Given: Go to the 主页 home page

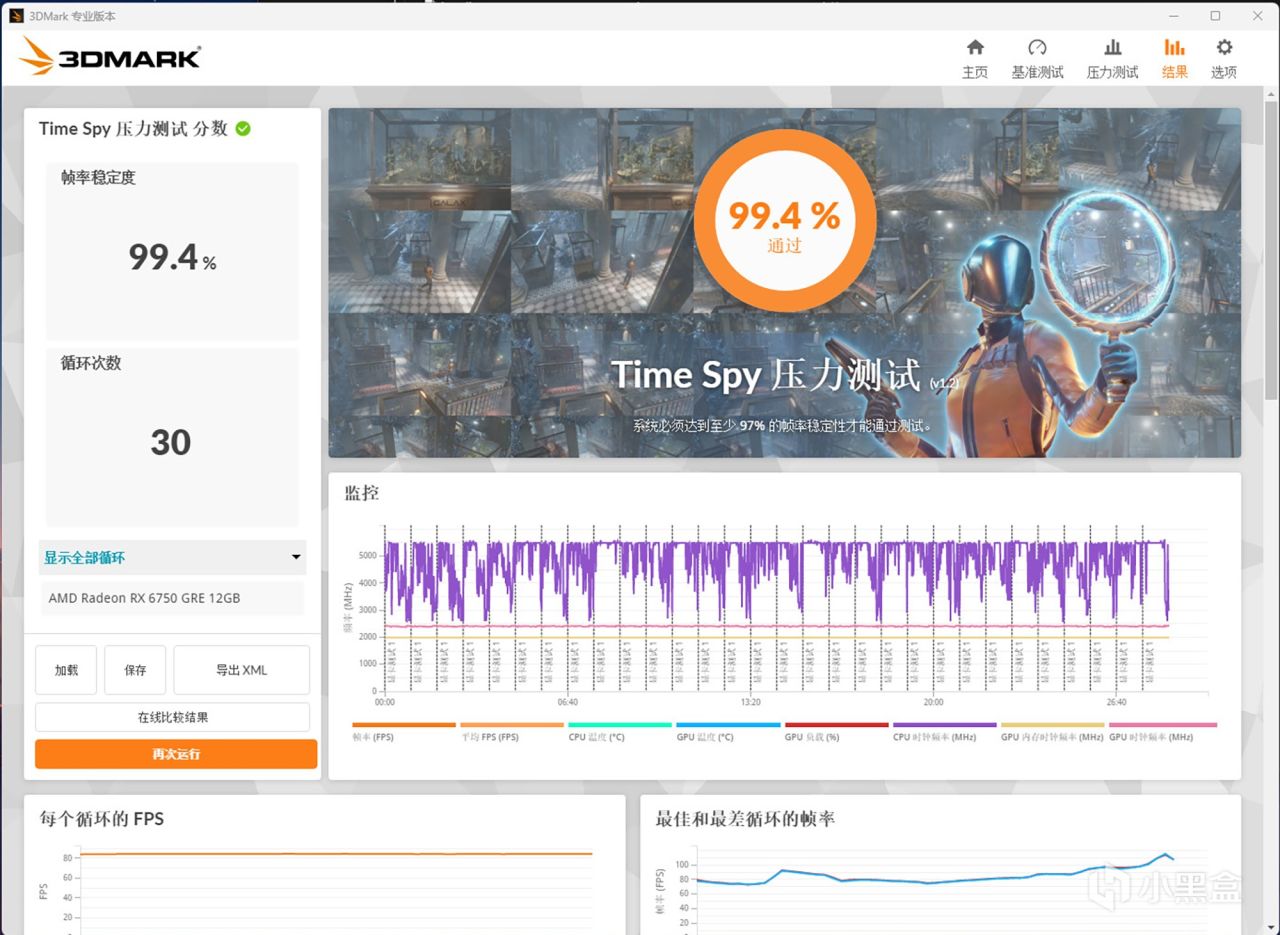Looking at the screenshot, I should [x=975, y=59].
